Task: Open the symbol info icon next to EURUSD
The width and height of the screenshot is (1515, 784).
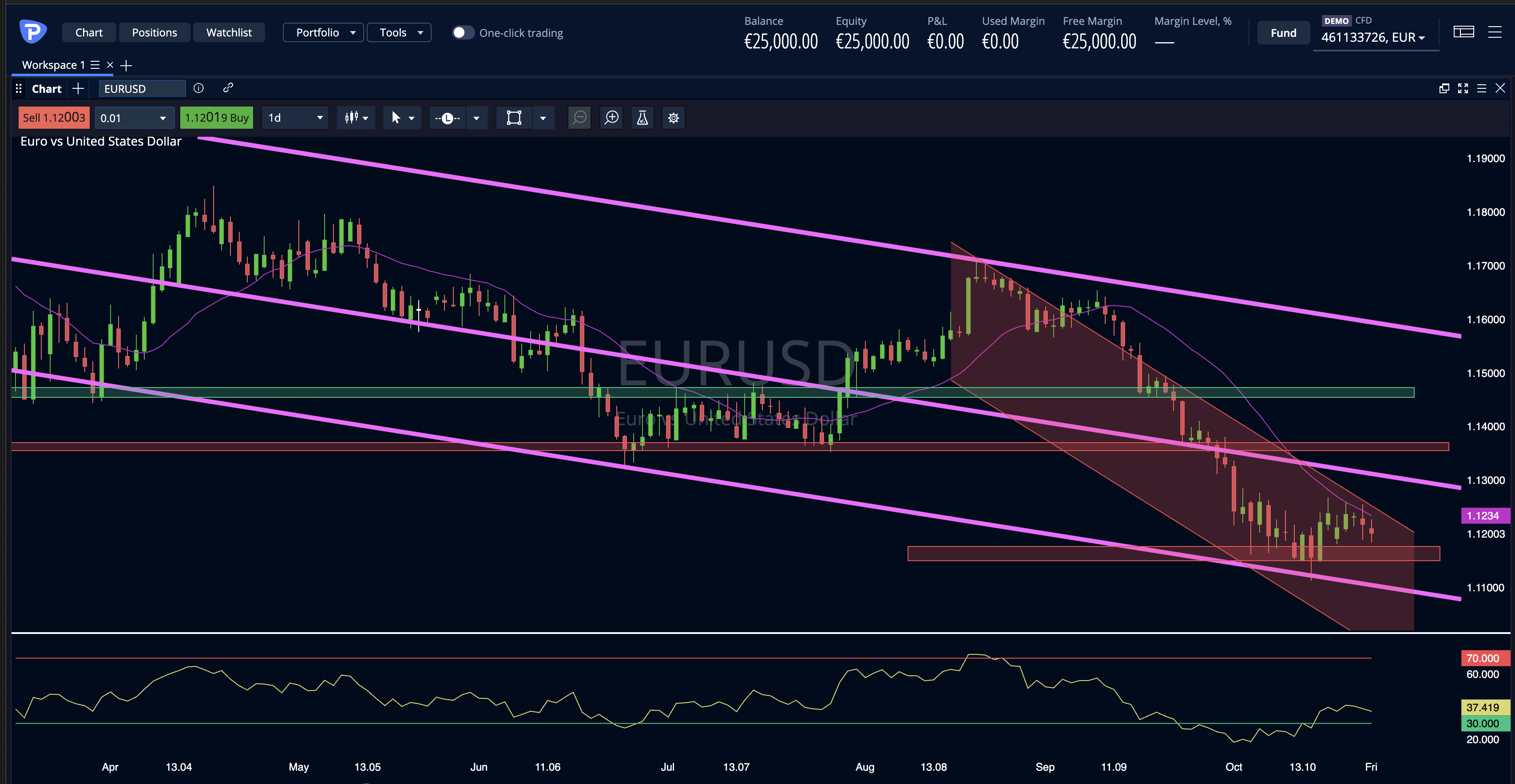Action: tap(199, 88)
